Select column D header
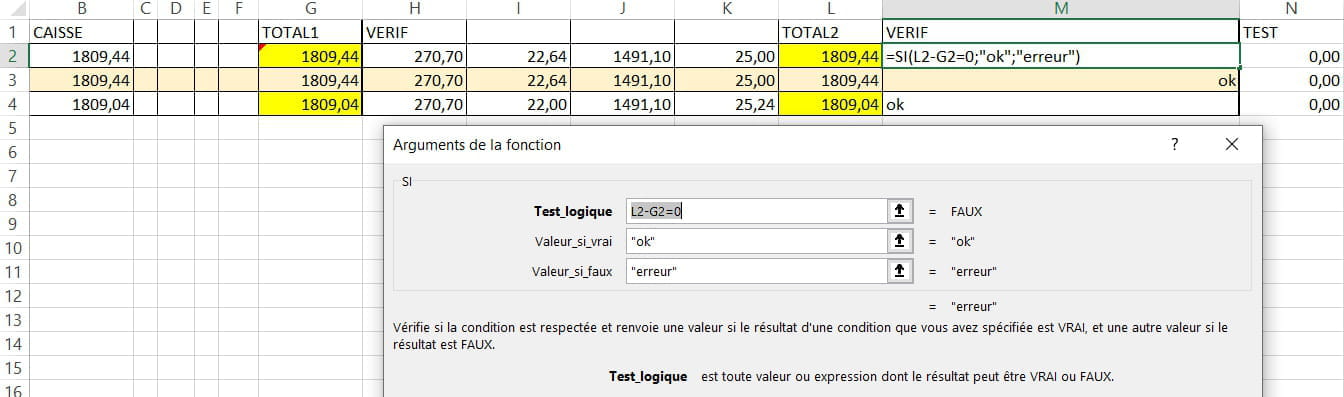Viewport: 1344px width, 397px height. 176,9
